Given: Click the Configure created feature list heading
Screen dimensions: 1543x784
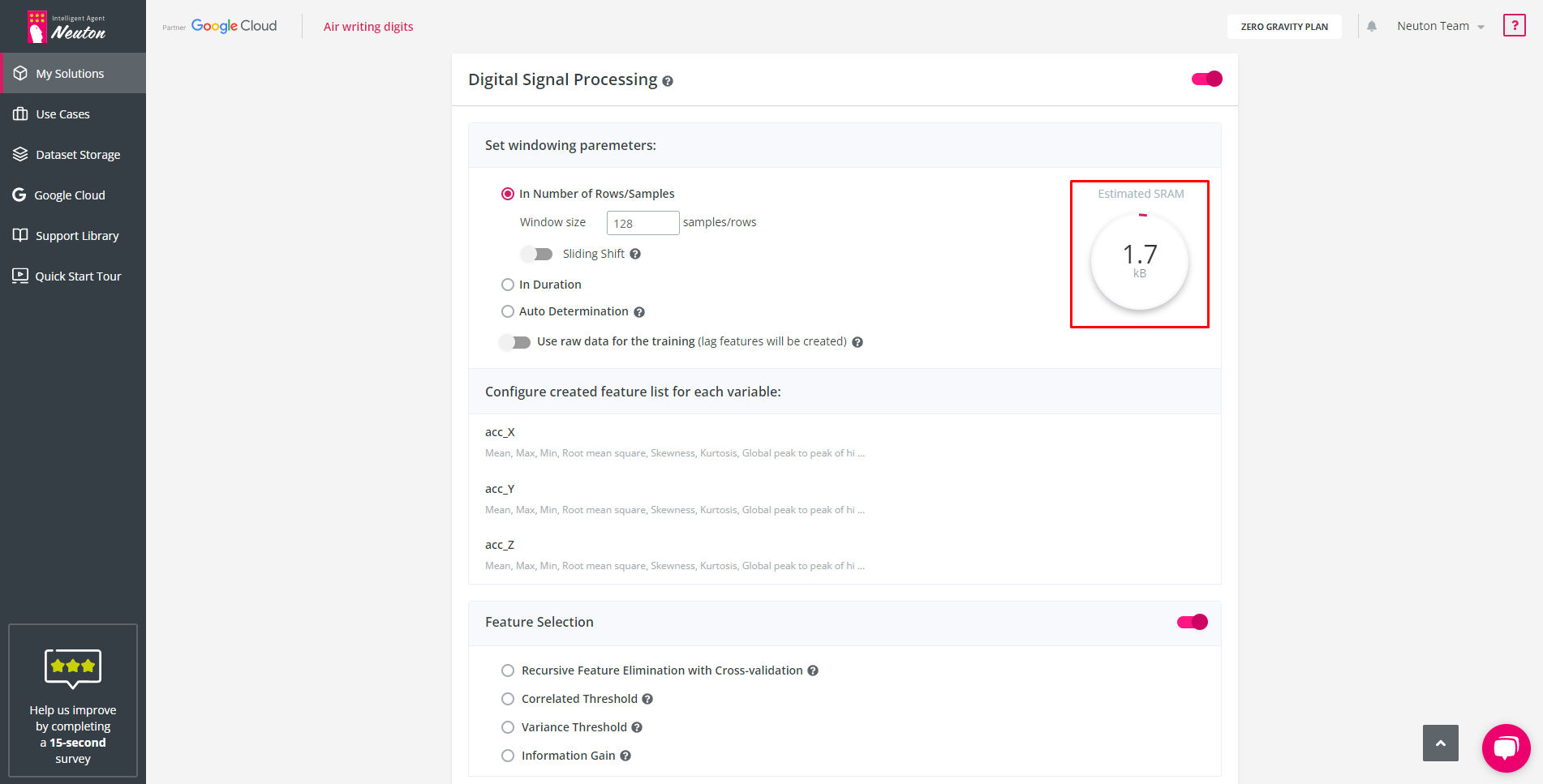Looking at the screenshot, I should click(x=633, y=392).
